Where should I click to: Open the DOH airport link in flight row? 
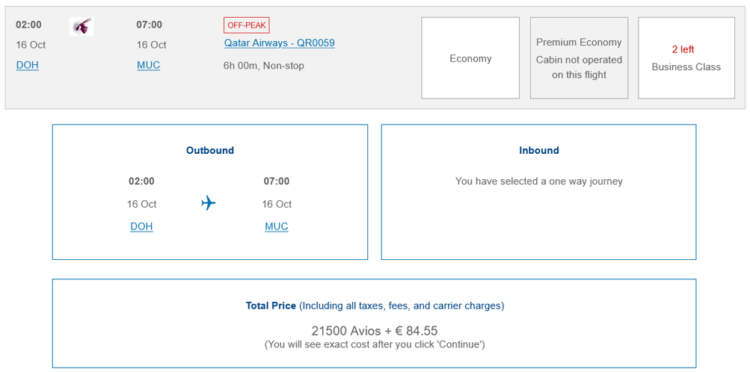(27, 65)
